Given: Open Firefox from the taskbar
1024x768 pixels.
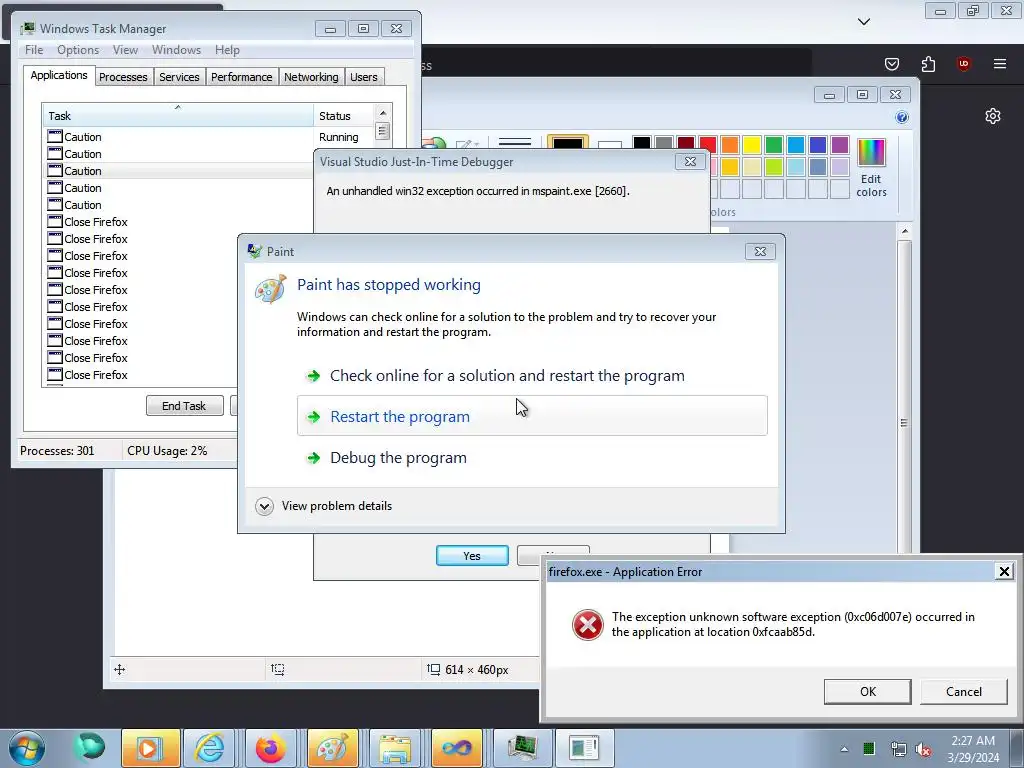Looking at the screenshot, I should (270, 748).
